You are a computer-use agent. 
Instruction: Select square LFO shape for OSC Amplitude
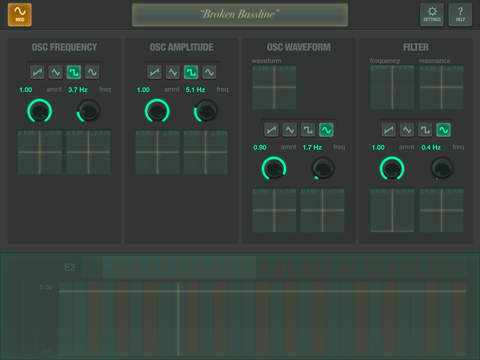pos(191,72)
